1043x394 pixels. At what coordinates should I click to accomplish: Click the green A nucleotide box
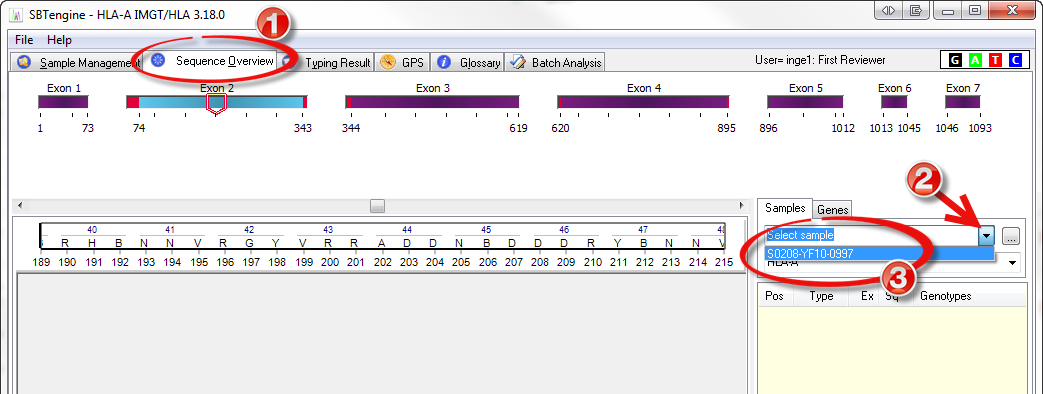click(975, 60)
